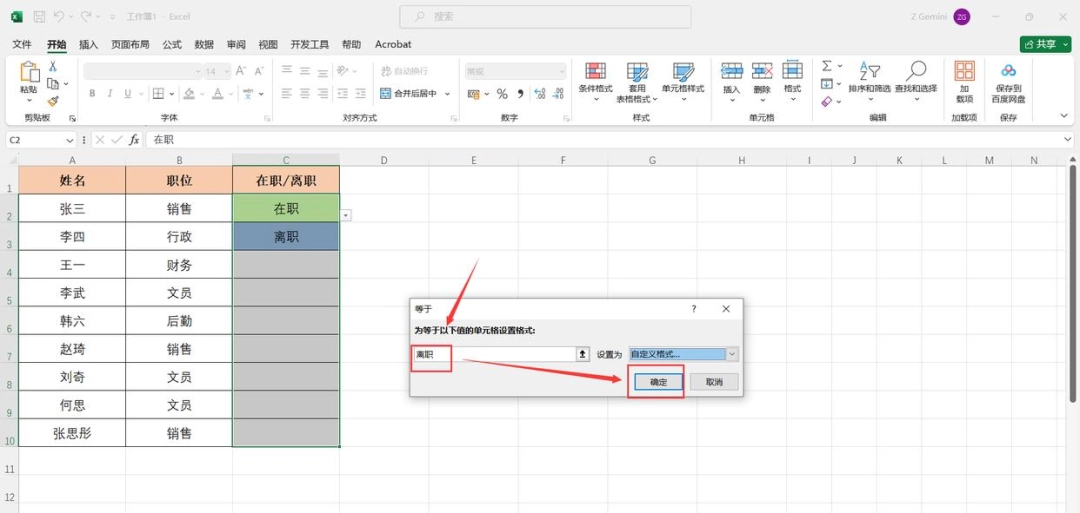Collapse the ribbon with the chevron
This screenshot has height=513, width=1080.
1065,117
